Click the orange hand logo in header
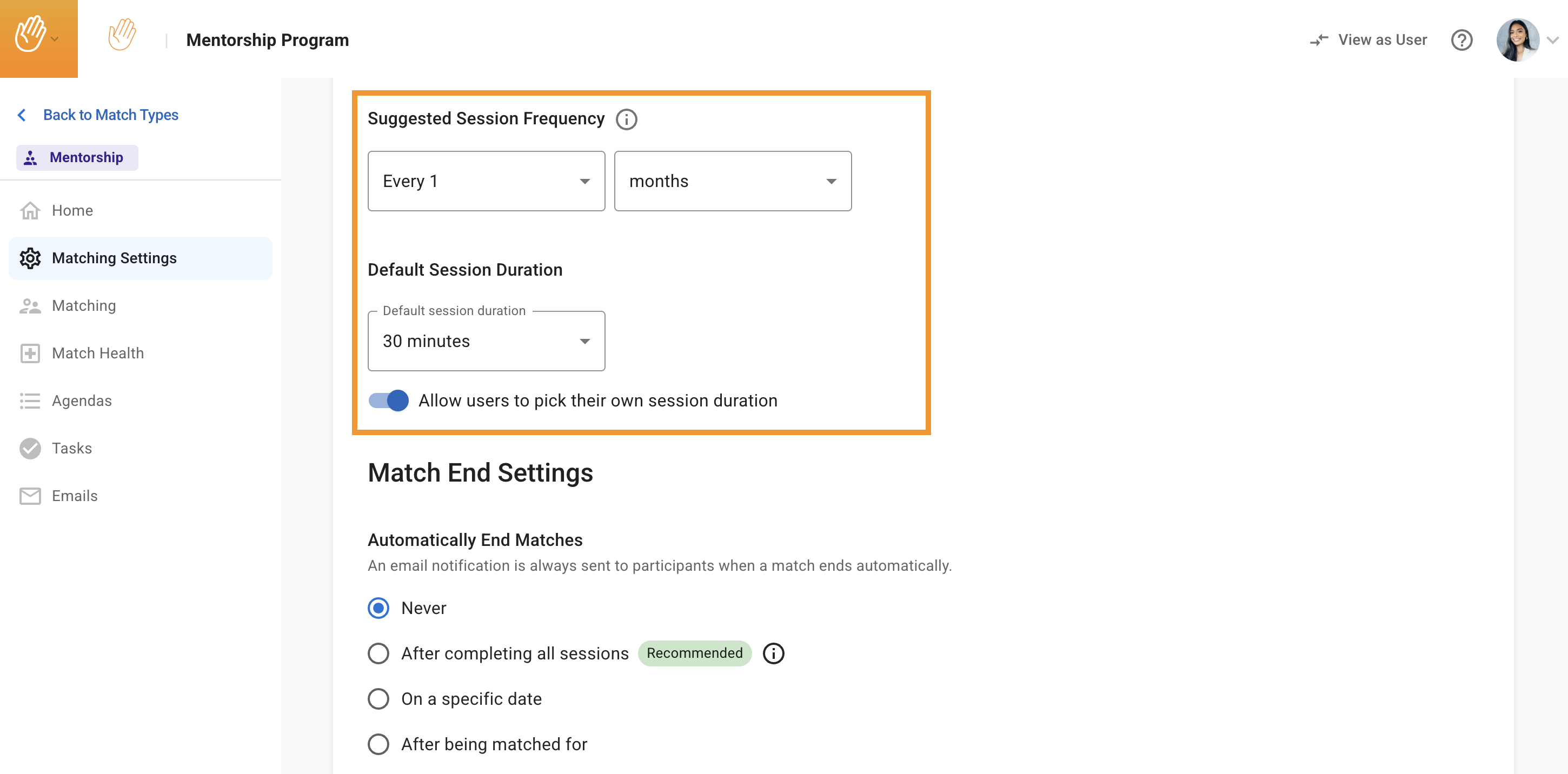Screen dimensions: 1568x774 coord(122,35)
